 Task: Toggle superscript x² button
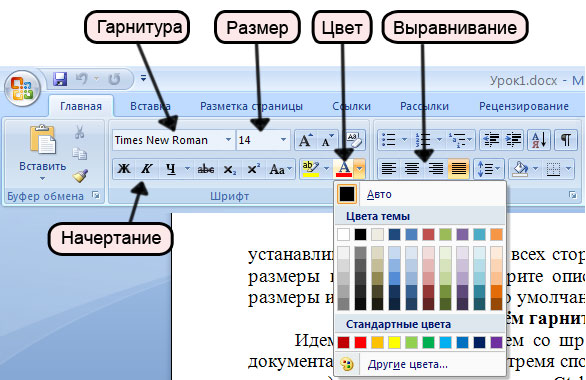pos(253,169)
